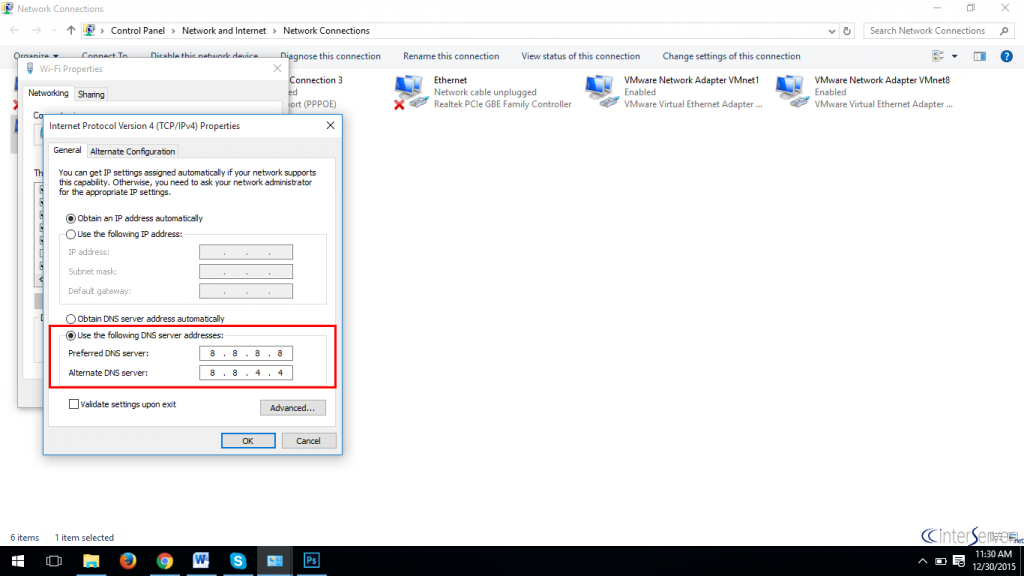The image size is (1024, 576).
Task: Open Sharing tab in Wi-Fi Properties
Action: pos(91,95)
